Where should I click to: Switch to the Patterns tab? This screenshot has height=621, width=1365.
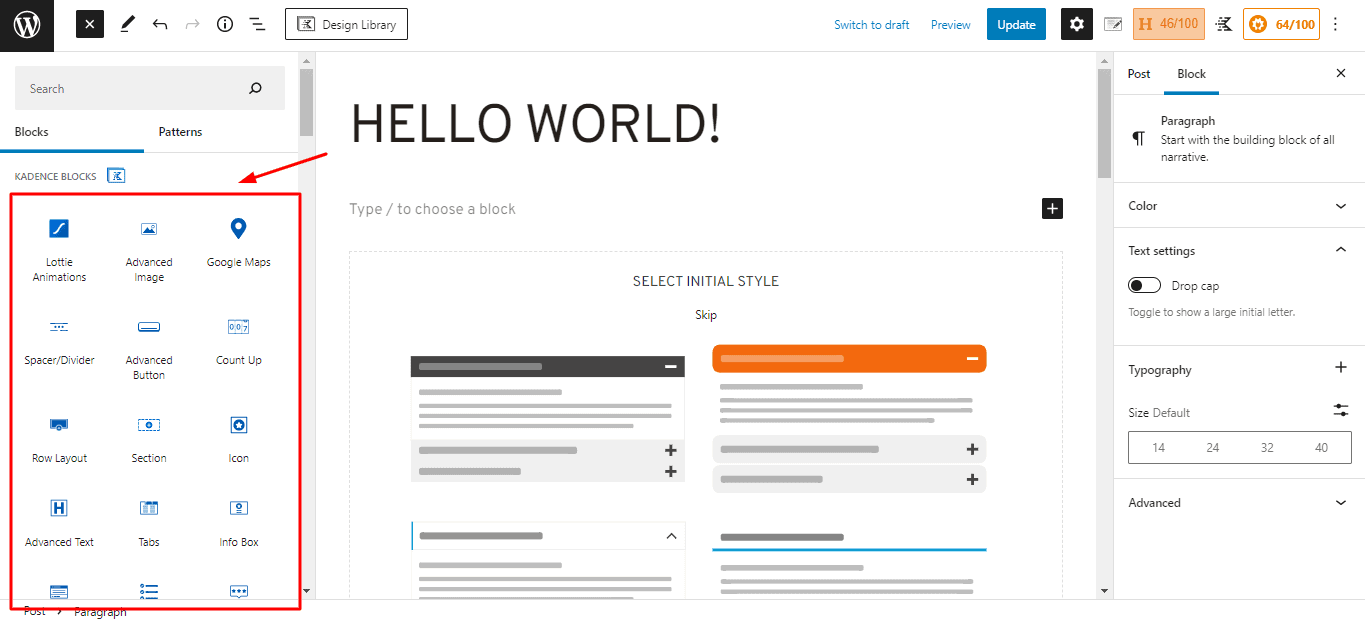(x=180, y=132)
